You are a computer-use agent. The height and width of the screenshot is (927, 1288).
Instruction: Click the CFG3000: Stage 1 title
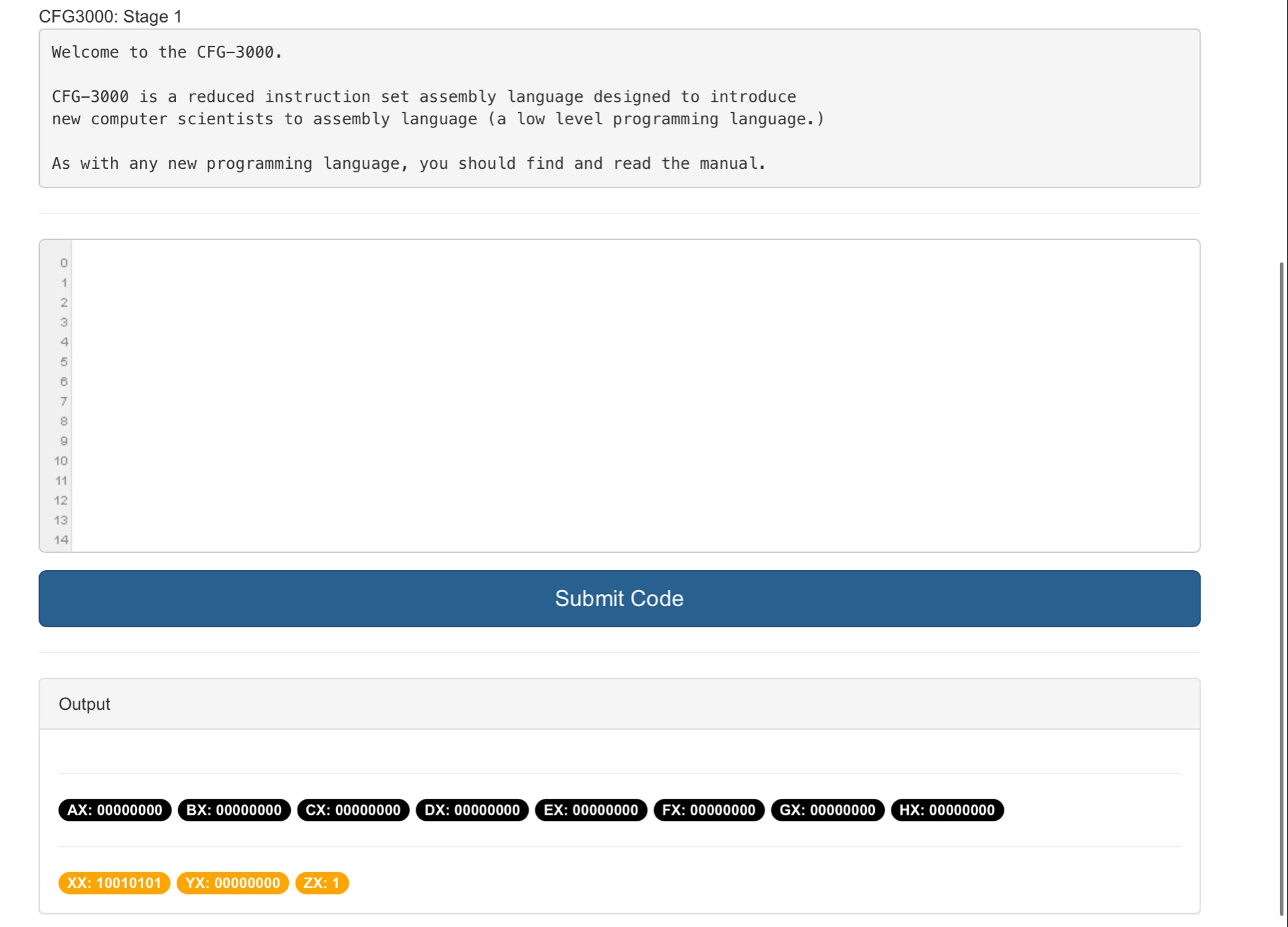click(x=110, y=16)
